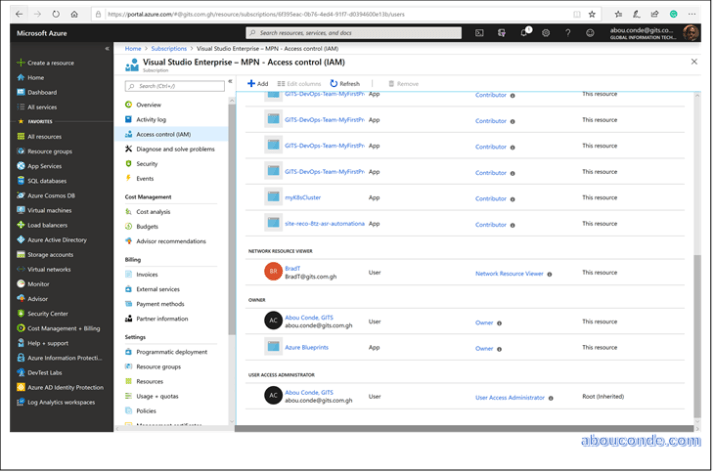Open SQL databases from the favorites sidebar

coord(46,181)
